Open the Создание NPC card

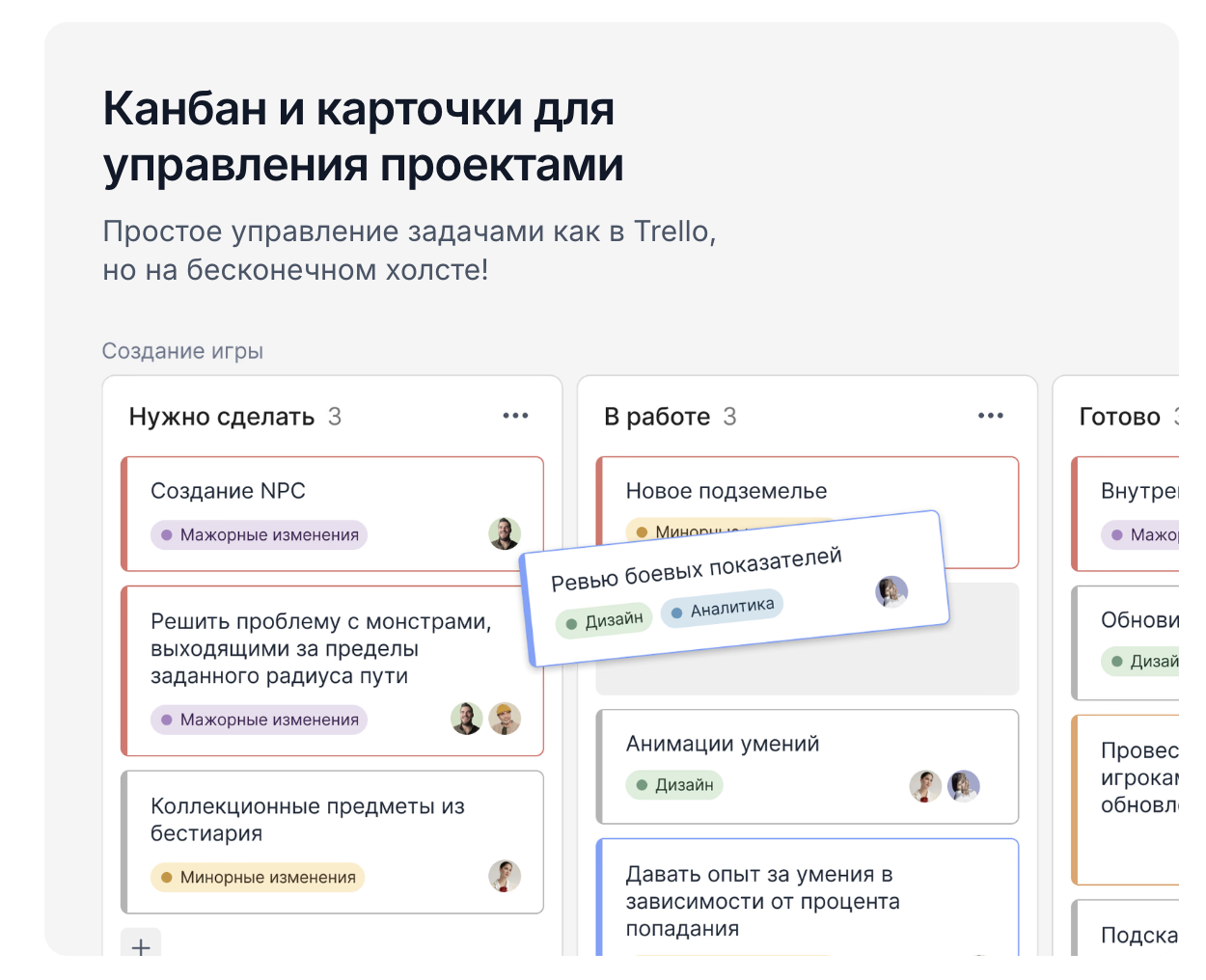point(333,514)
